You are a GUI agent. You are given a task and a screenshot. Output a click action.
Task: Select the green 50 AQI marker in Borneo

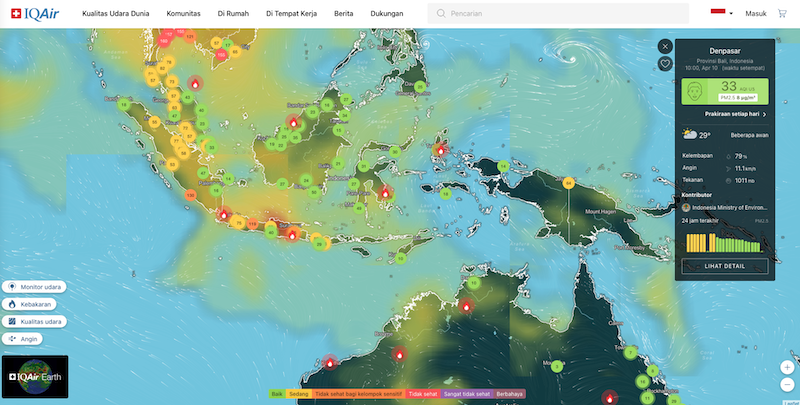pos(314,192)
